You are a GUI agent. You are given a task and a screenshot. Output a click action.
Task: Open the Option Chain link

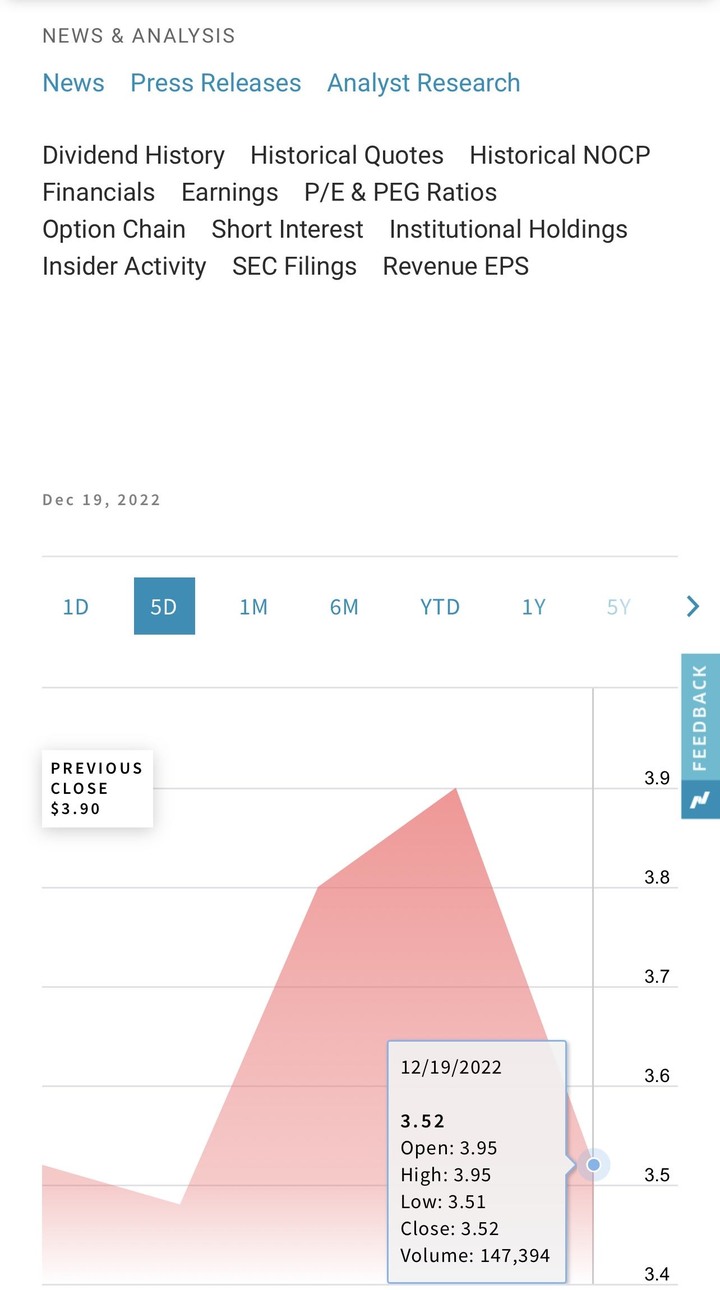point(114,229)
